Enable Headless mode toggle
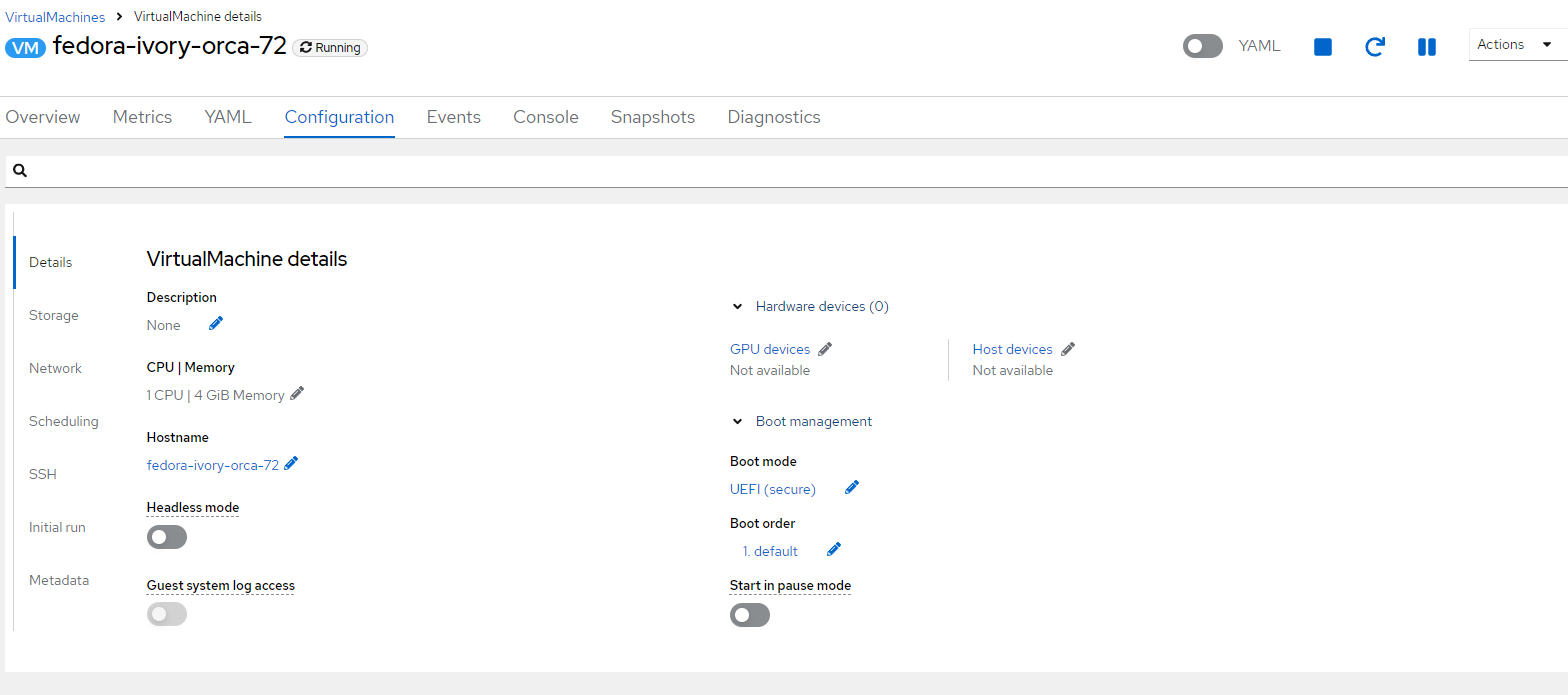Viewport: 1568px width, 695px height. [167, 537]
